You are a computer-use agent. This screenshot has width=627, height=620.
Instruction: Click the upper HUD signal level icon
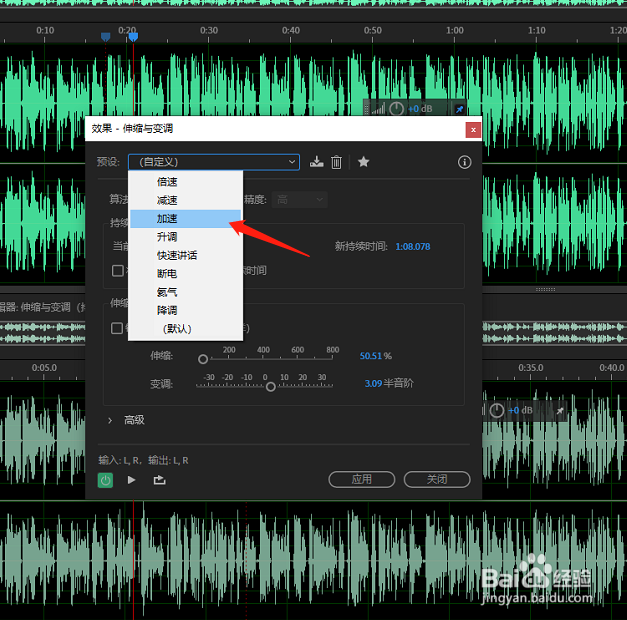coord(378,109)
